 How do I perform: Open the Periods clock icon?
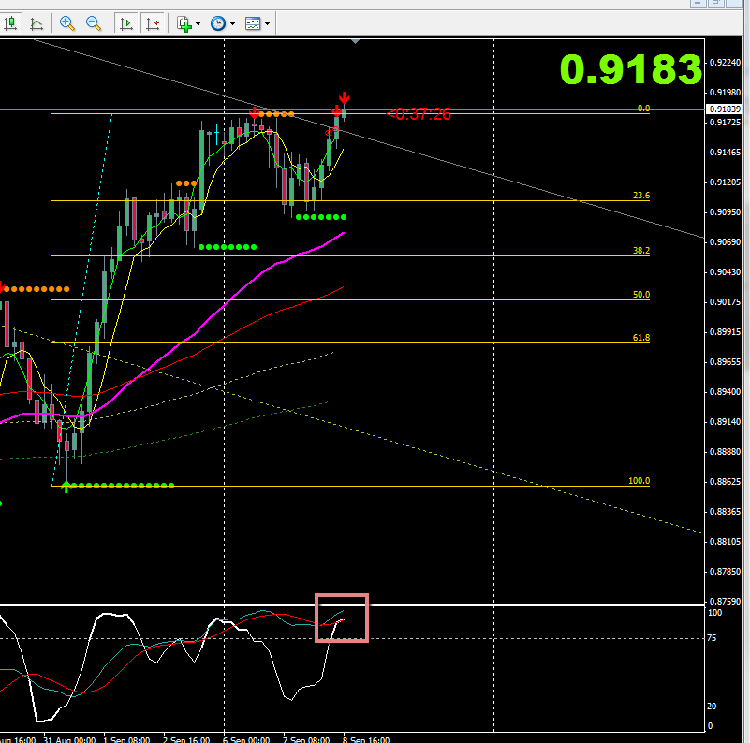coord(219,23)
